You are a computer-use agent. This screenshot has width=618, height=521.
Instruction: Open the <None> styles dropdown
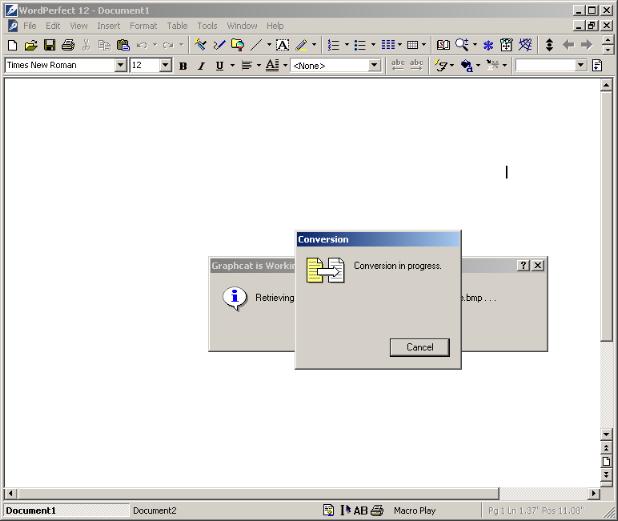coord(374,65)
